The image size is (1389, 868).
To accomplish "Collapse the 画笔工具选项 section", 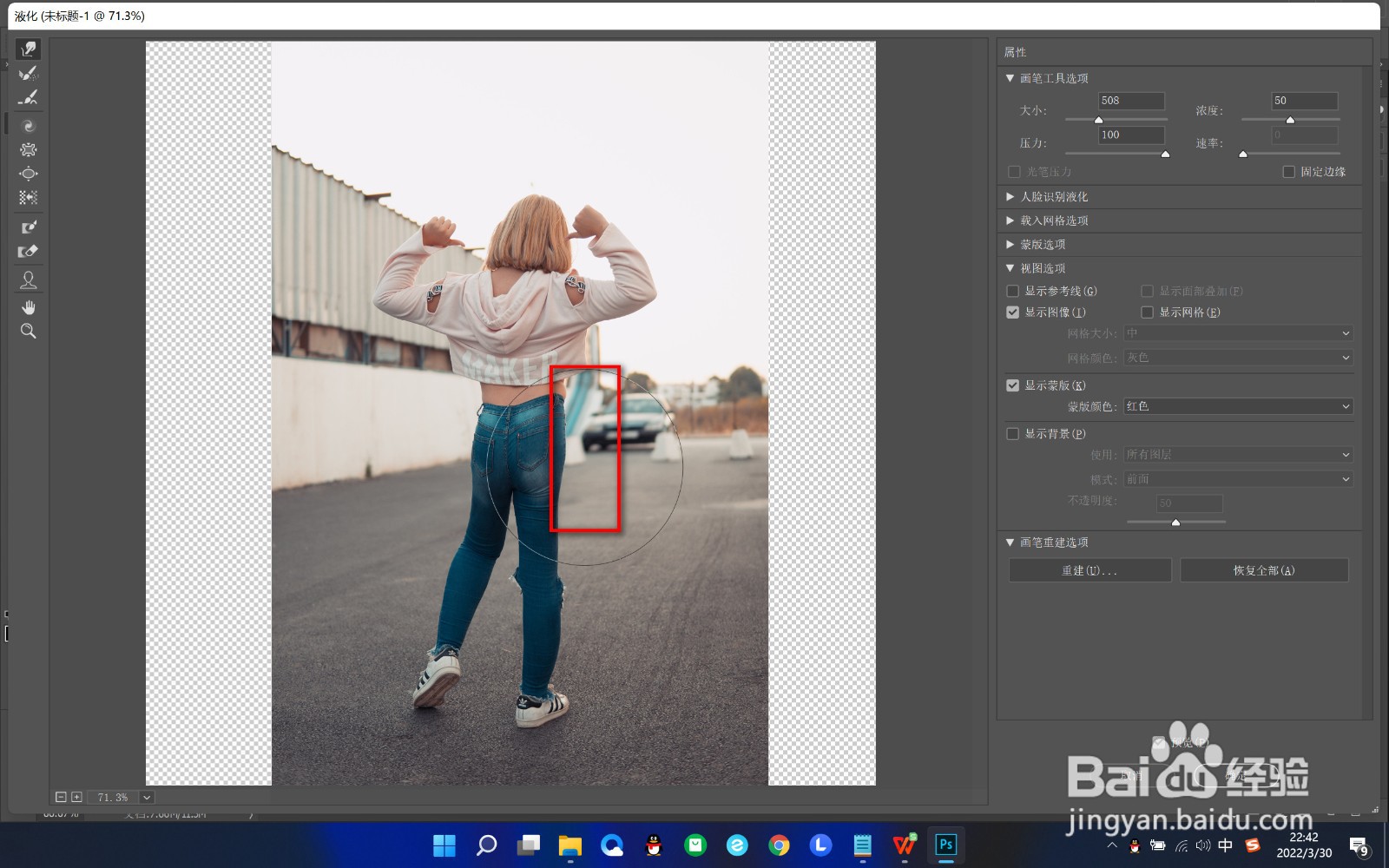I will (x=1010, y=78).
